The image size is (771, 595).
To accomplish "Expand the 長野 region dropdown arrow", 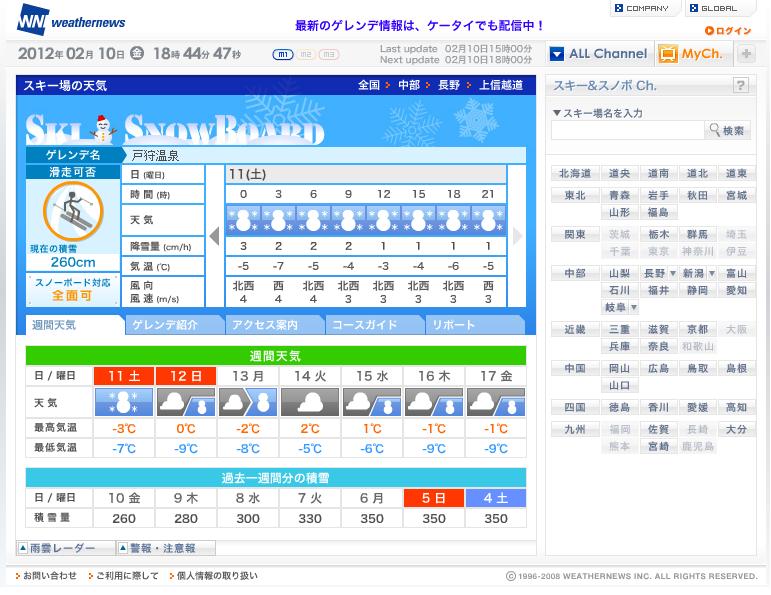I will pos(672,273).
